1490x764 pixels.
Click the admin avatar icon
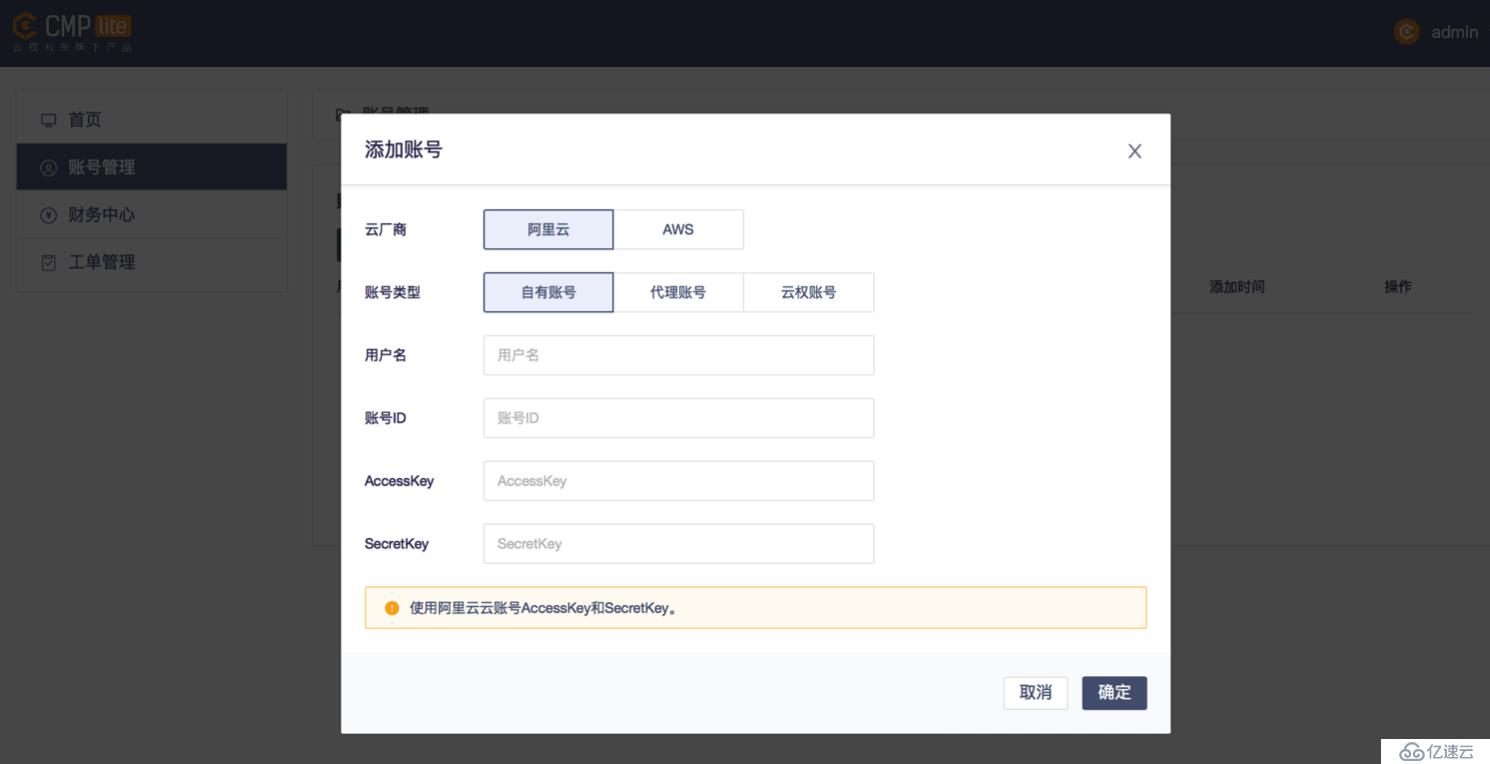1406,32
